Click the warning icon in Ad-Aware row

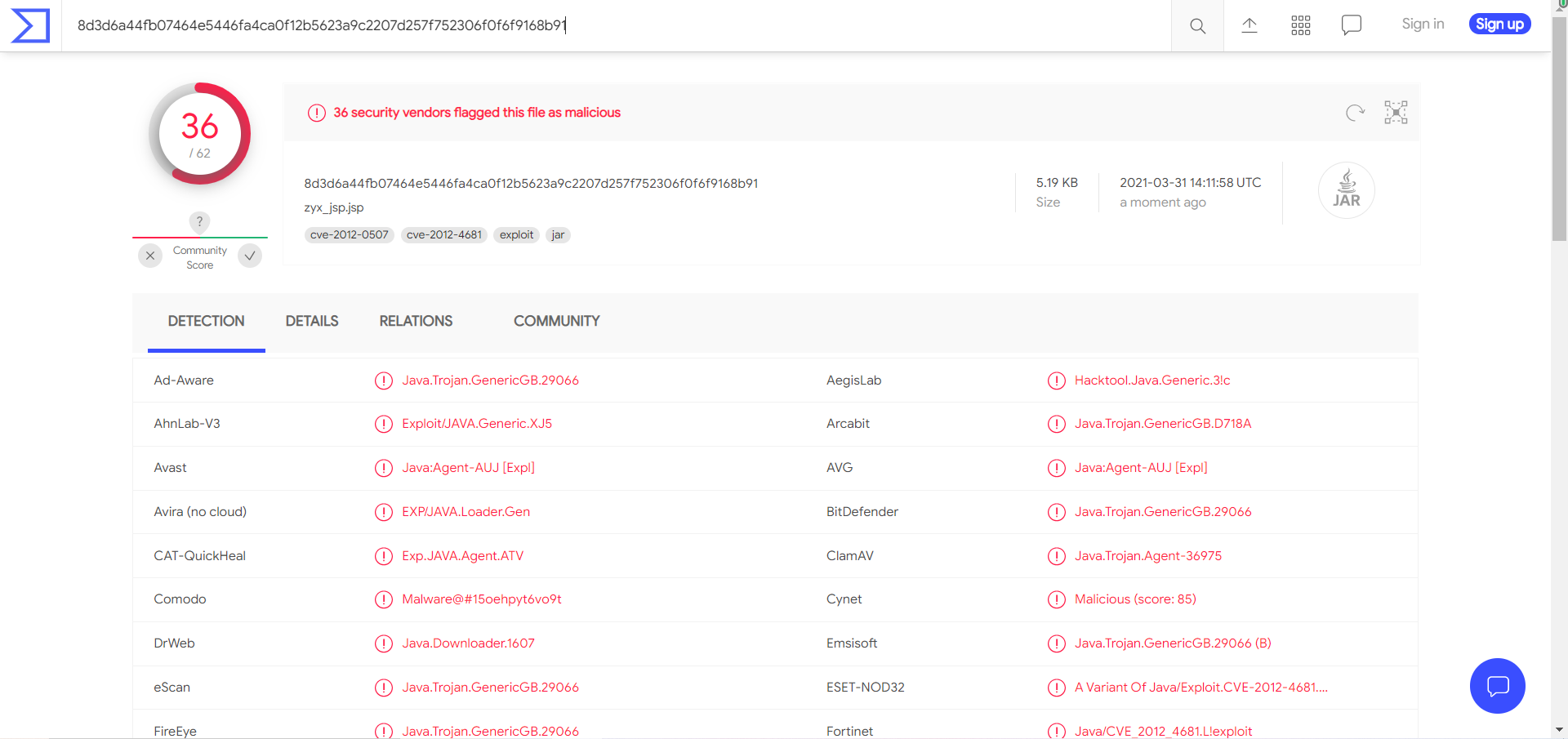pyautogui.click(x=384, y=381)
